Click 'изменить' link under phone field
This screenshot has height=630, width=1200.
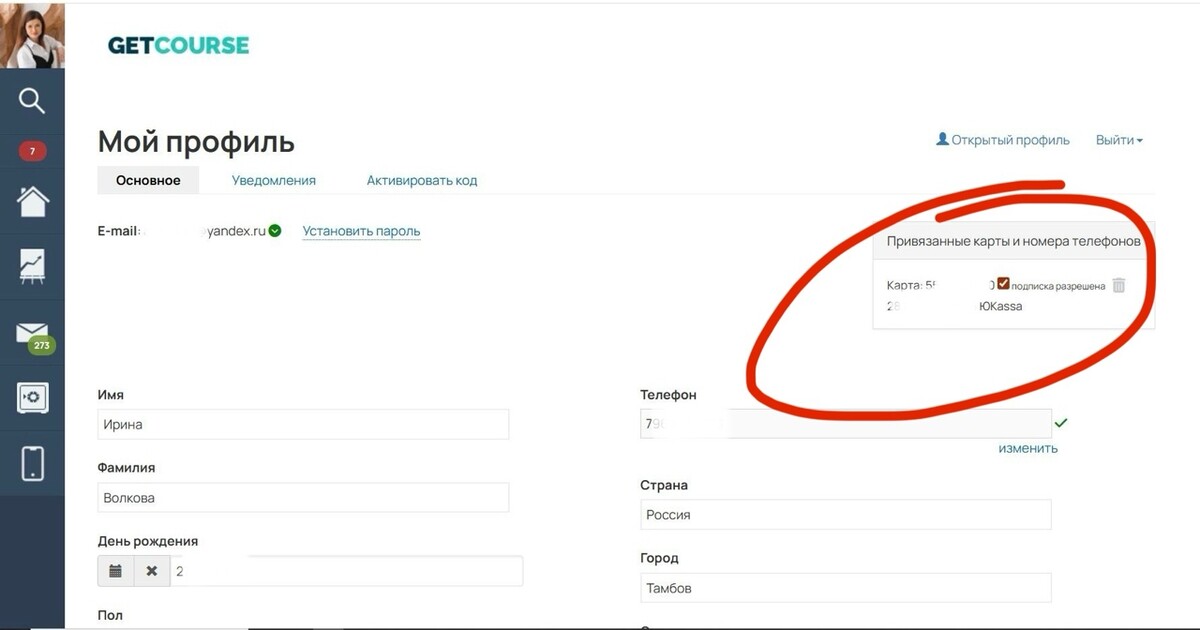[1027, 448]
